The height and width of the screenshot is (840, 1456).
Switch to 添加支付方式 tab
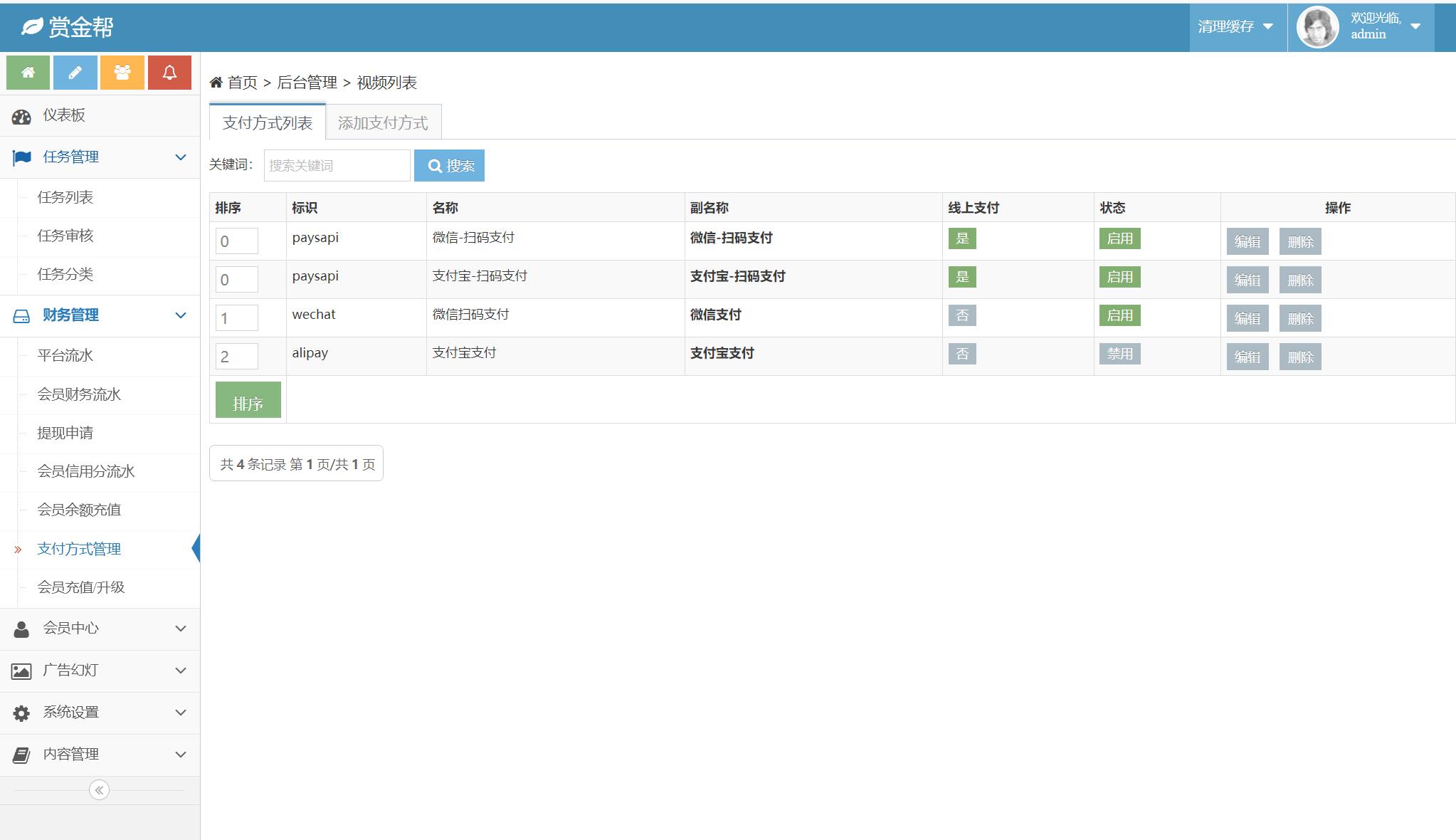coord(383,122)
